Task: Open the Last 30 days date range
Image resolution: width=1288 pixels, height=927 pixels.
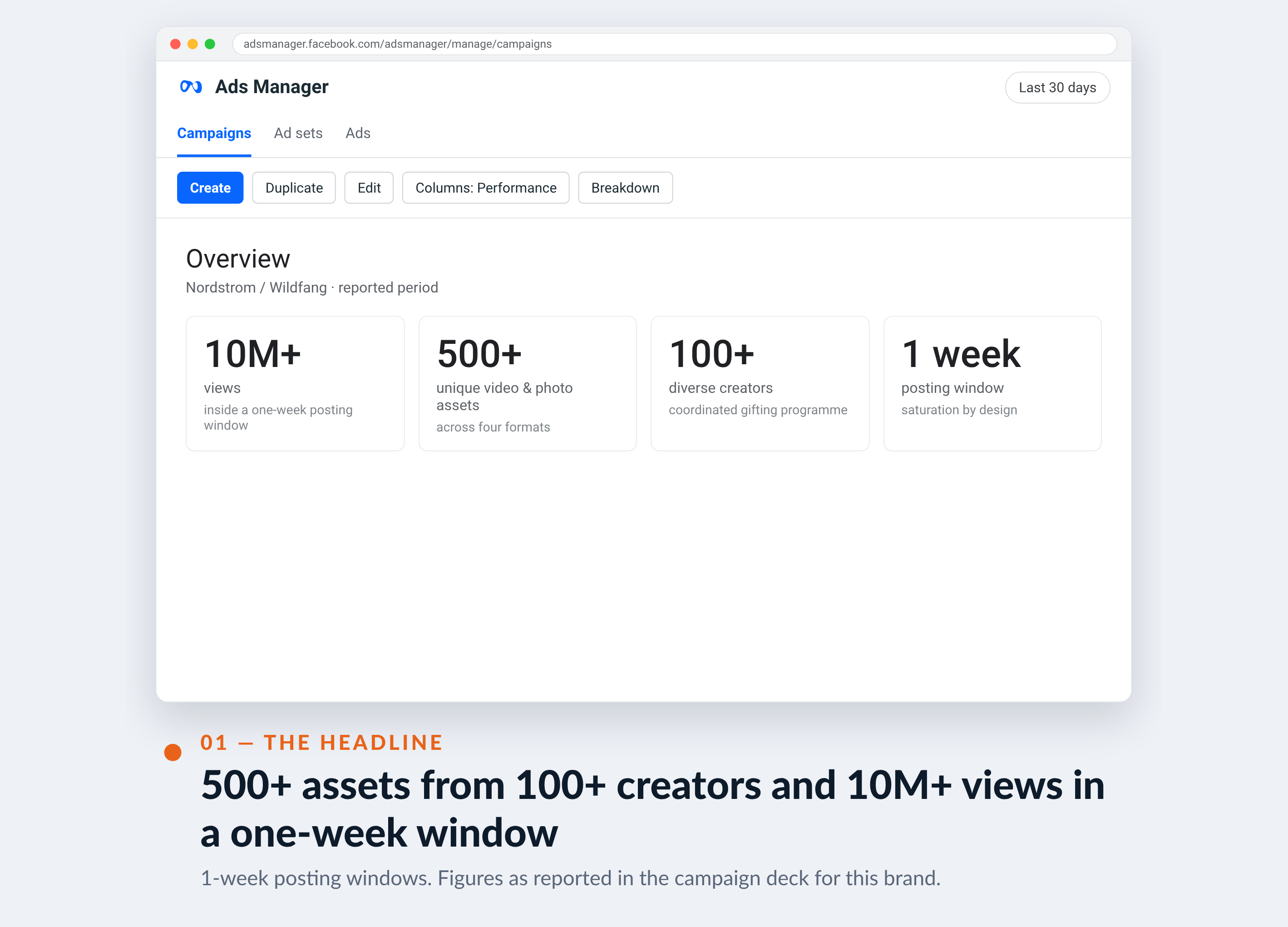Action: coord(1057,88)
